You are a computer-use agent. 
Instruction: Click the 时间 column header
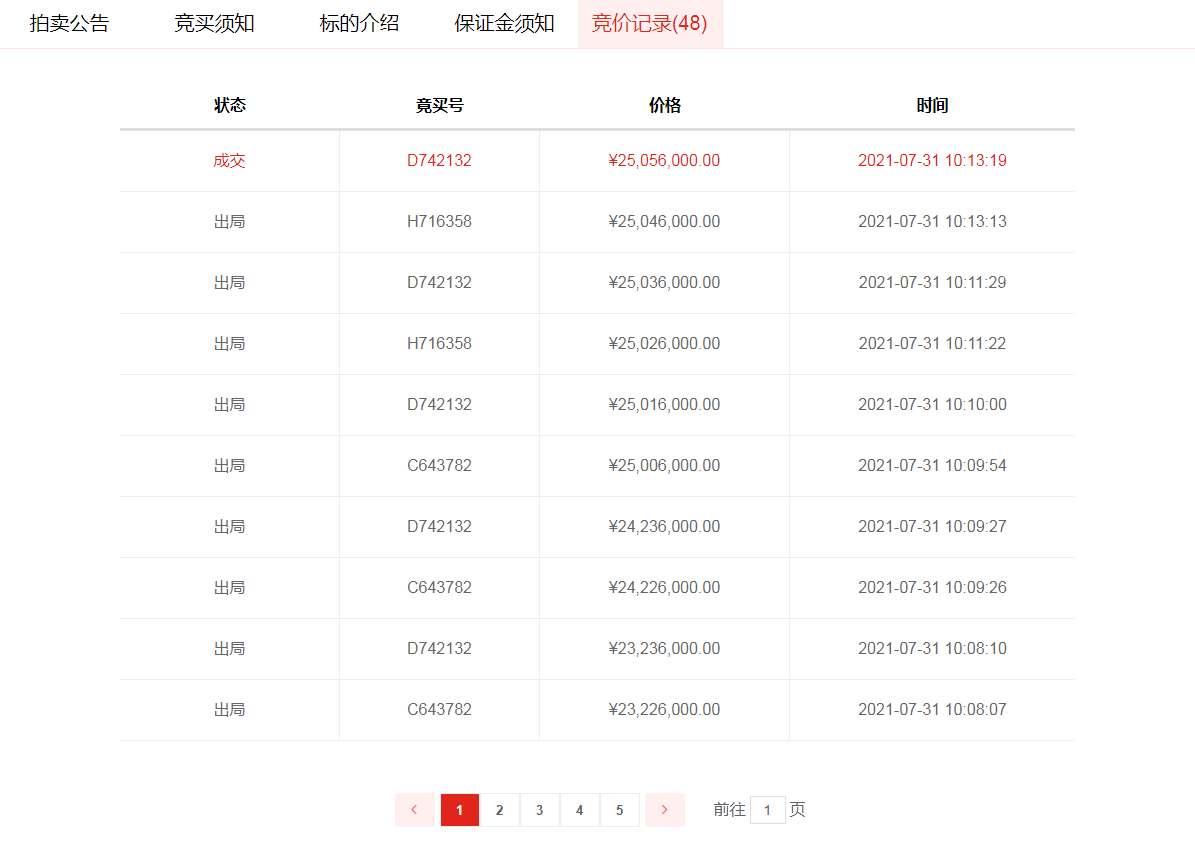pyautogui.click(x=932, y=105)
